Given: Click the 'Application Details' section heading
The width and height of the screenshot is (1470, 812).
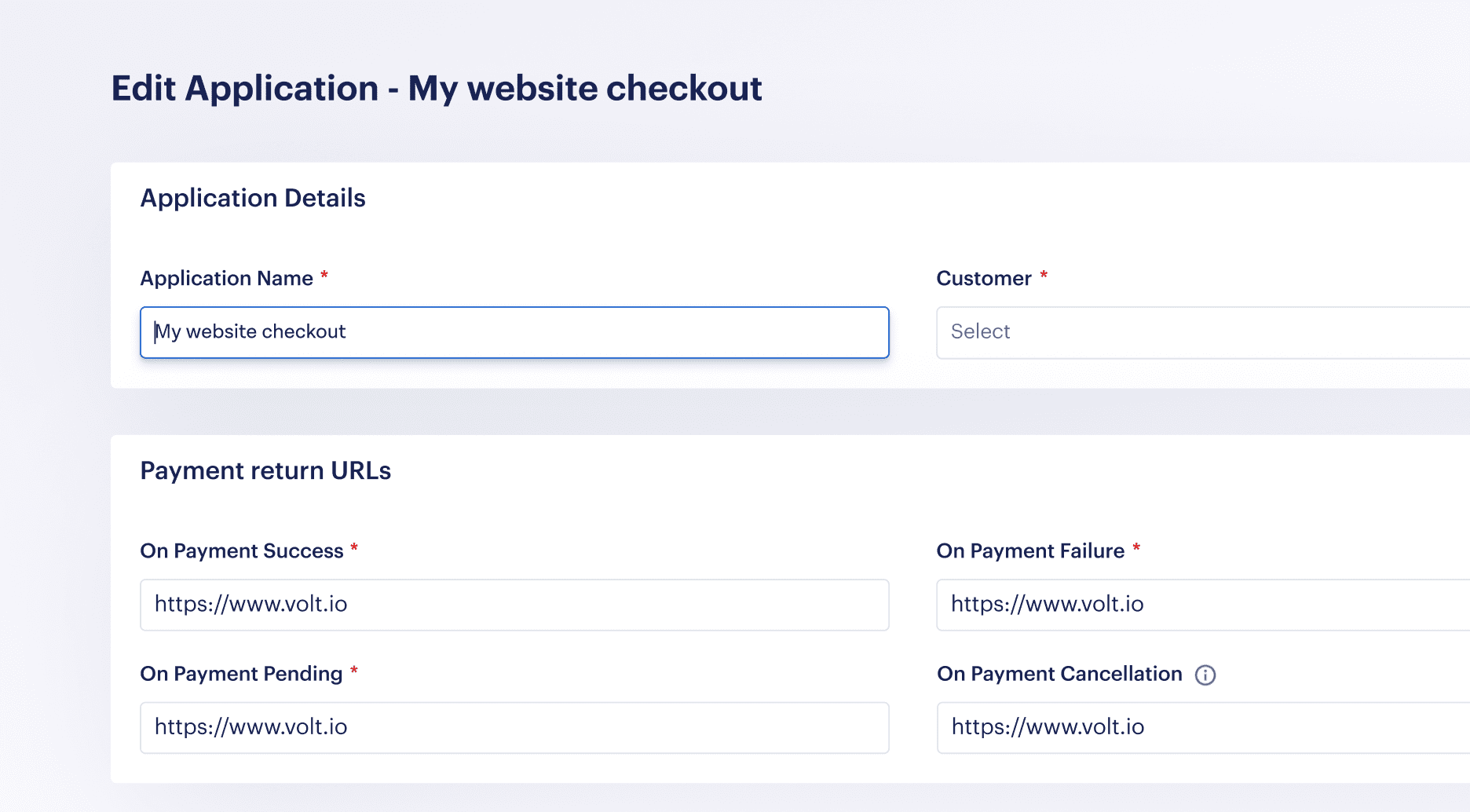Looking at the screenshot, I should (x=253, y=198).
